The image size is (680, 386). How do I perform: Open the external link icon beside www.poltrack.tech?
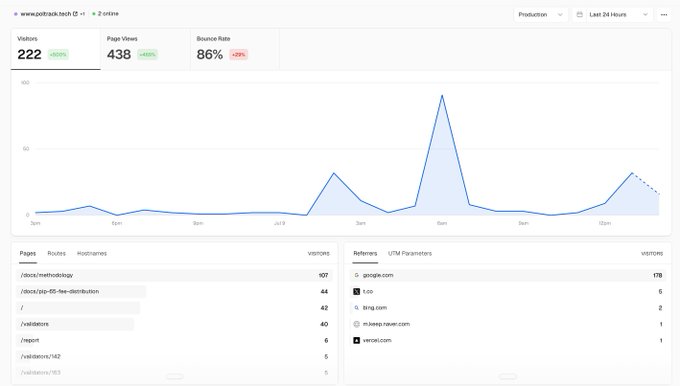75,14
